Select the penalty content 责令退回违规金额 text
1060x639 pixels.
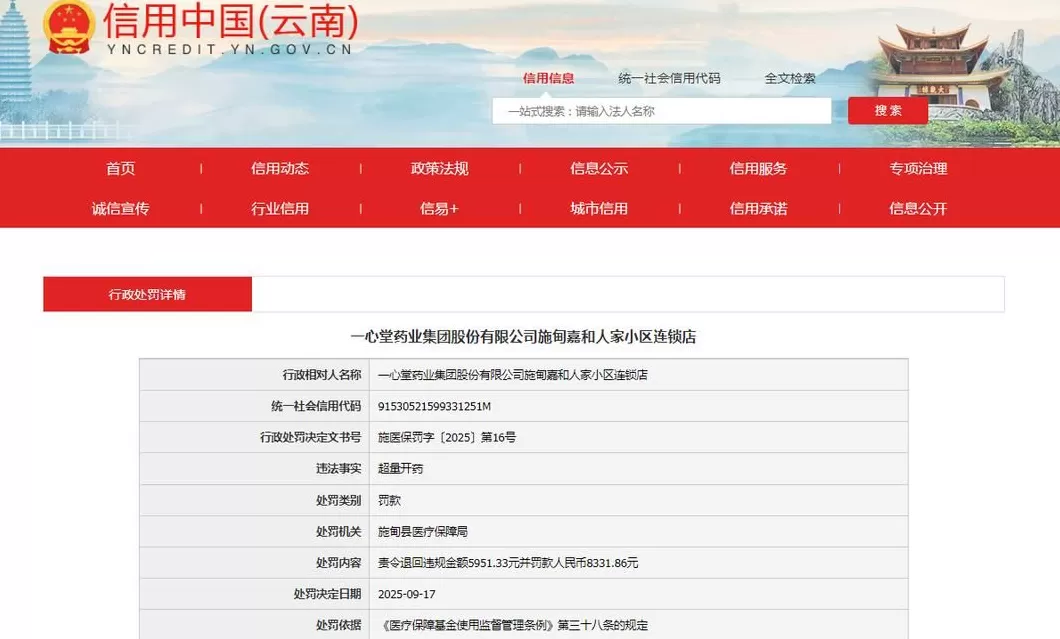click(x=508, y=563)
